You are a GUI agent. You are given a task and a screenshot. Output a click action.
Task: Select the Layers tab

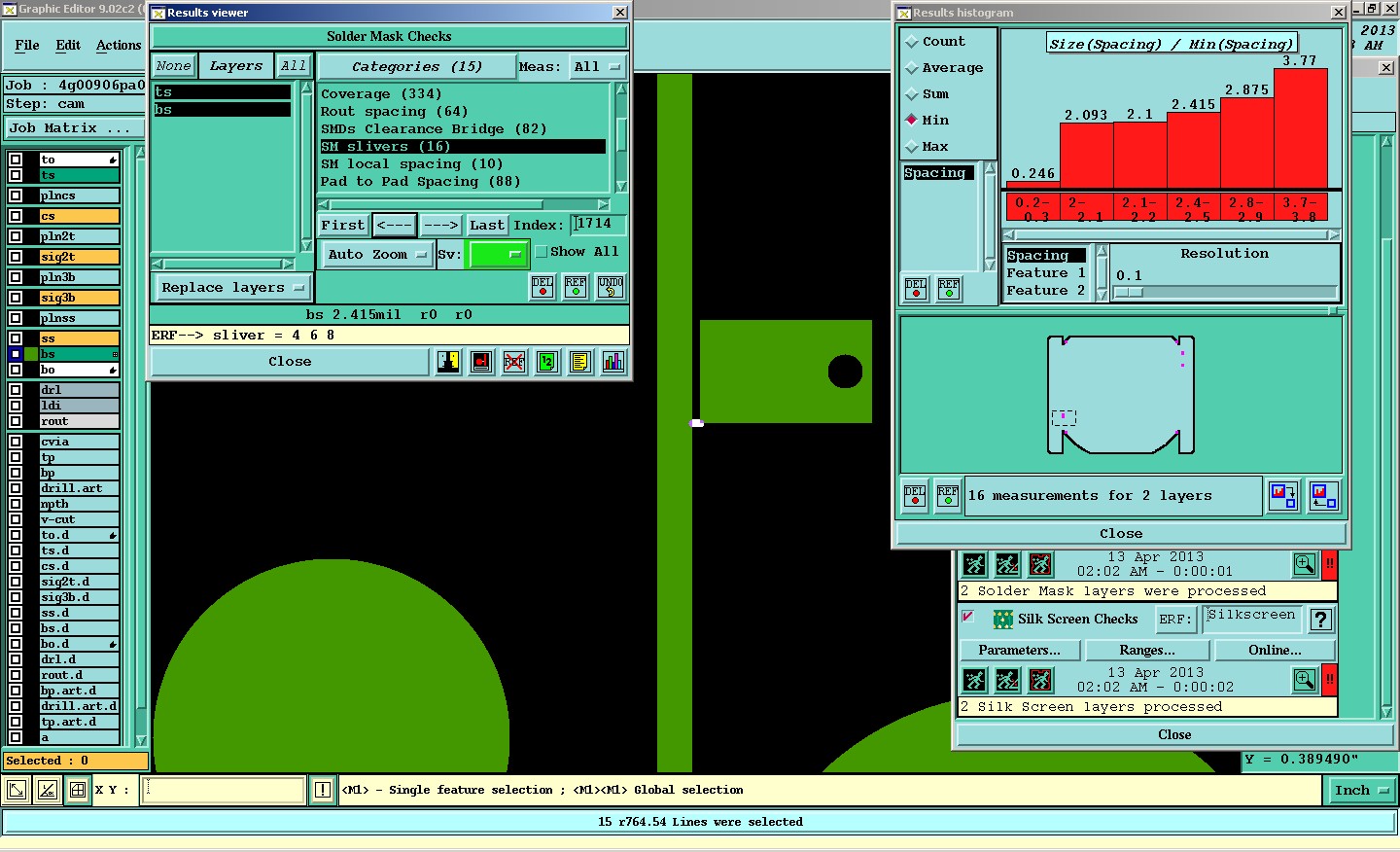236,66
